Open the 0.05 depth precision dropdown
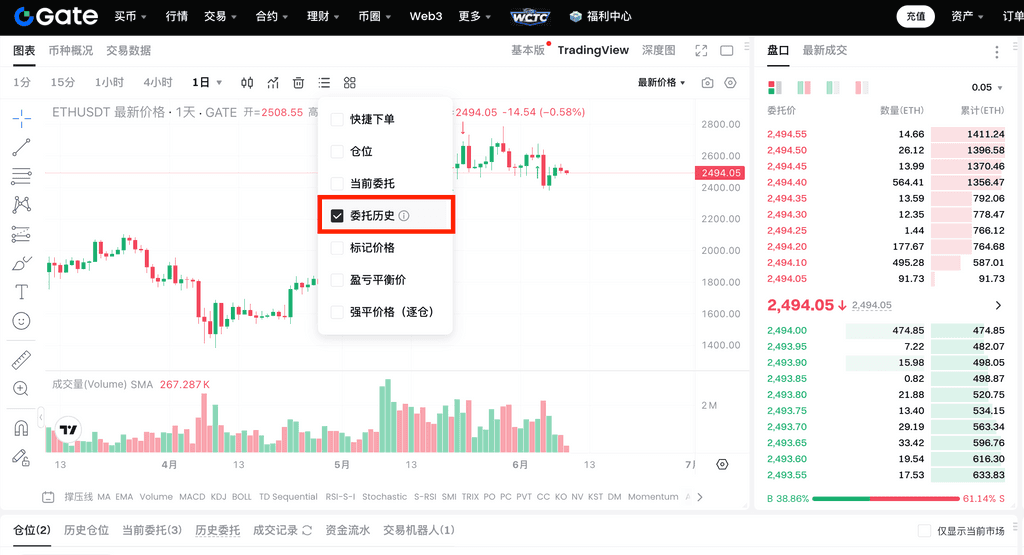This screenshot has width=1024, height=555. (x=987, y=88)
